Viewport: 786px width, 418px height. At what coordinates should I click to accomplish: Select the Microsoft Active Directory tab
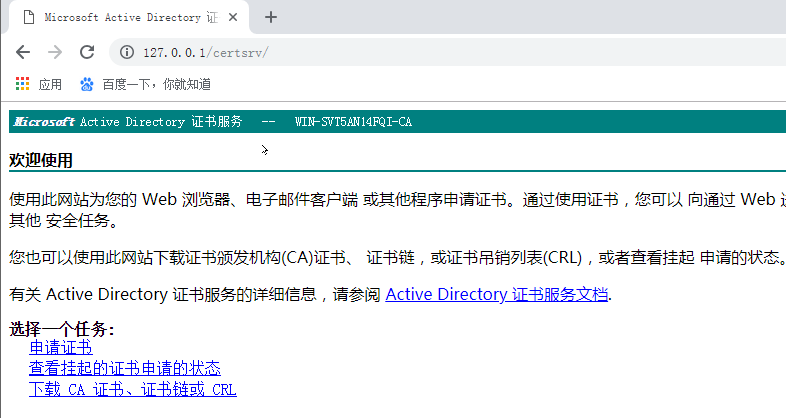point(129,18)
